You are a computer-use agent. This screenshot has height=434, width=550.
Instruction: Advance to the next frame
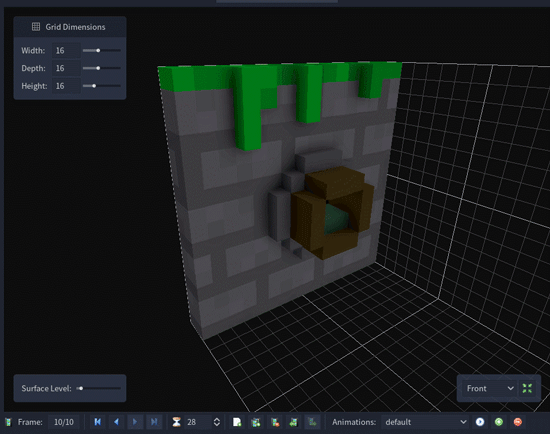135,422
